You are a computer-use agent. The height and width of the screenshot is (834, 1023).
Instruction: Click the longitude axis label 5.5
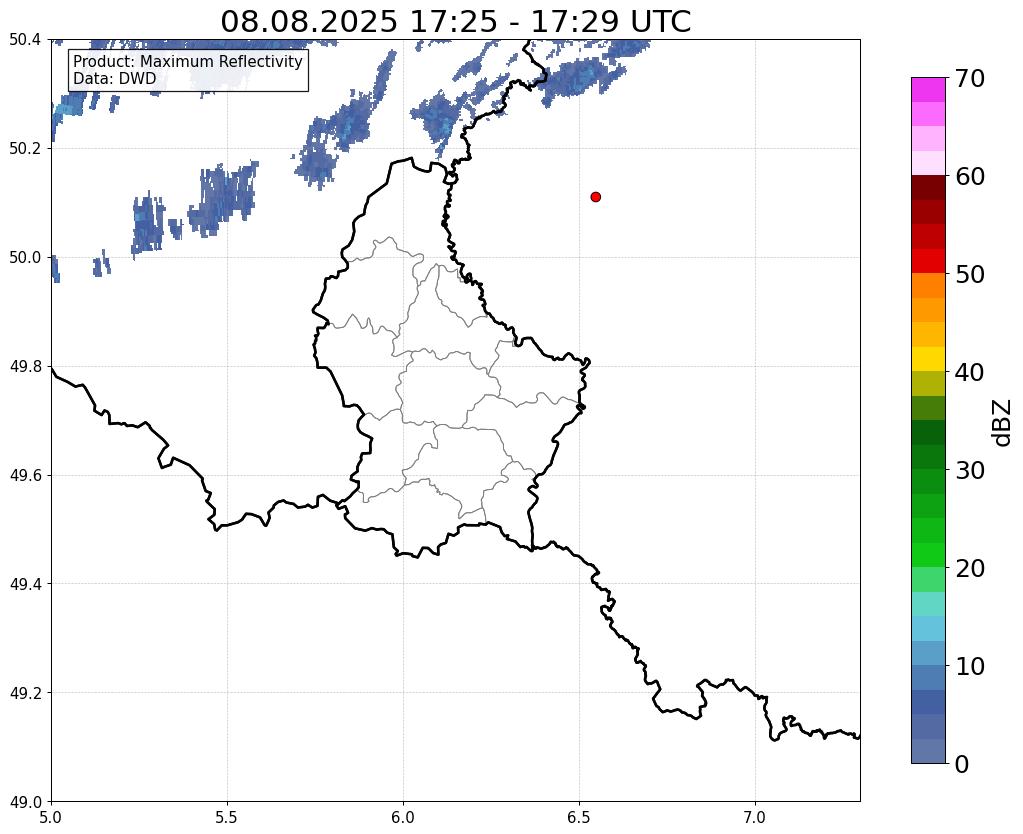227,817
